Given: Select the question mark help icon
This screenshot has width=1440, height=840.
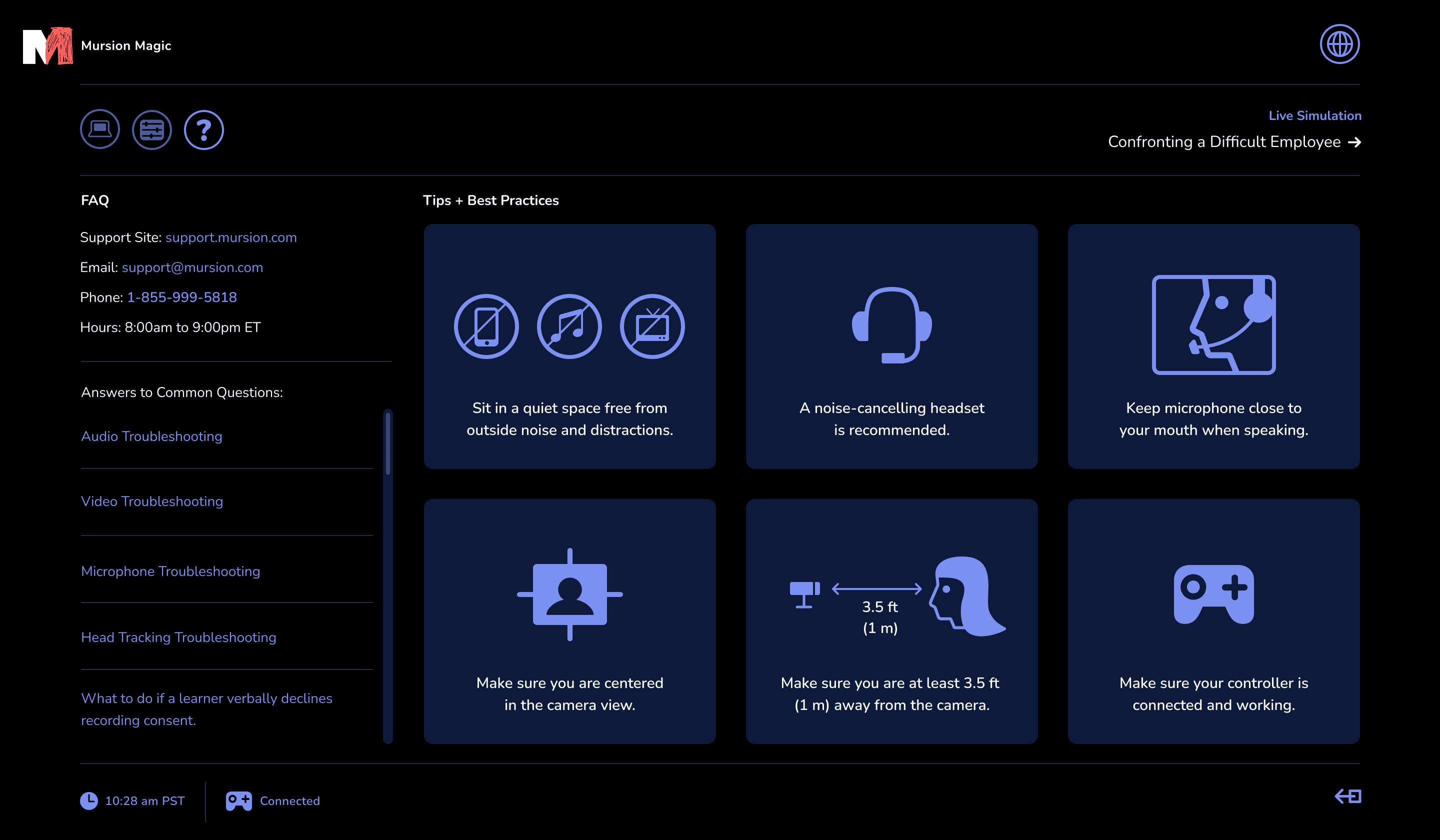Looking at the screenshot, I should point(203,129).
